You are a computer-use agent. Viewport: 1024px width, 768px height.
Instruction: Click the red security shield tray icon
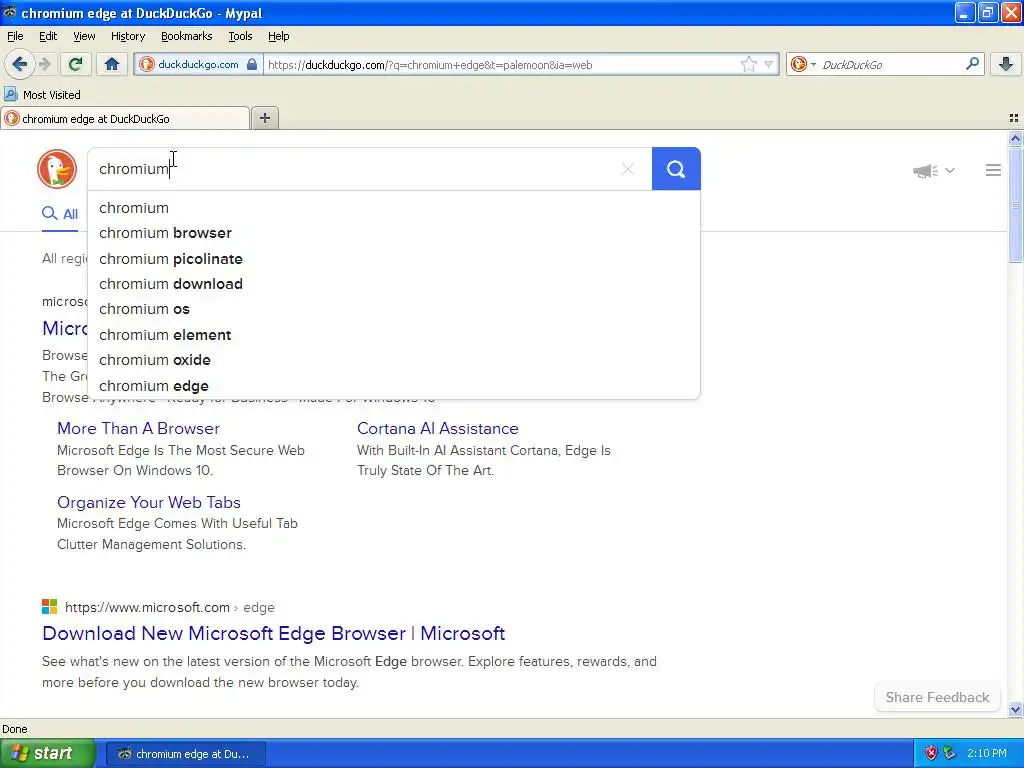coord(931,753)
